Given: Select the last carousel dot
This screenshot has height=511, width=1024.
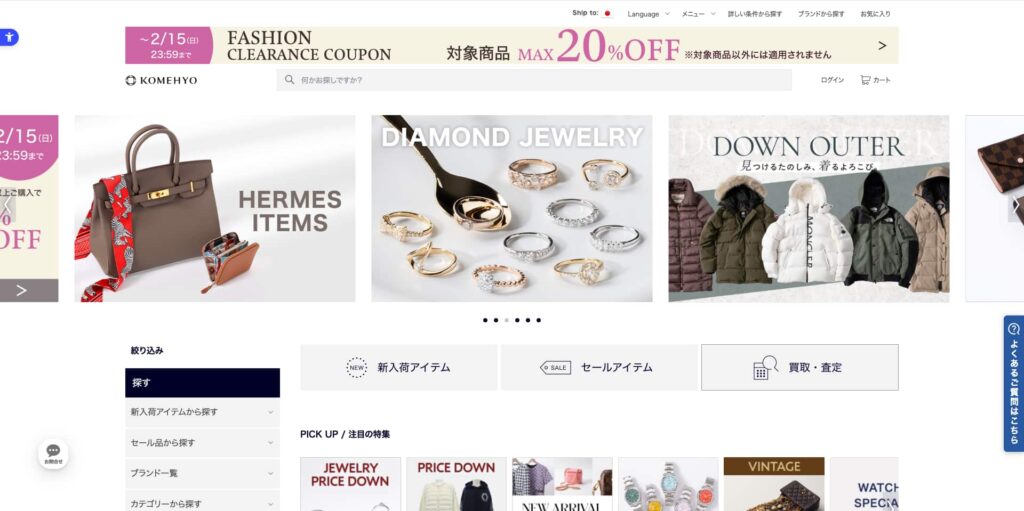Looking at the screenshot, I should coord(538,320).
